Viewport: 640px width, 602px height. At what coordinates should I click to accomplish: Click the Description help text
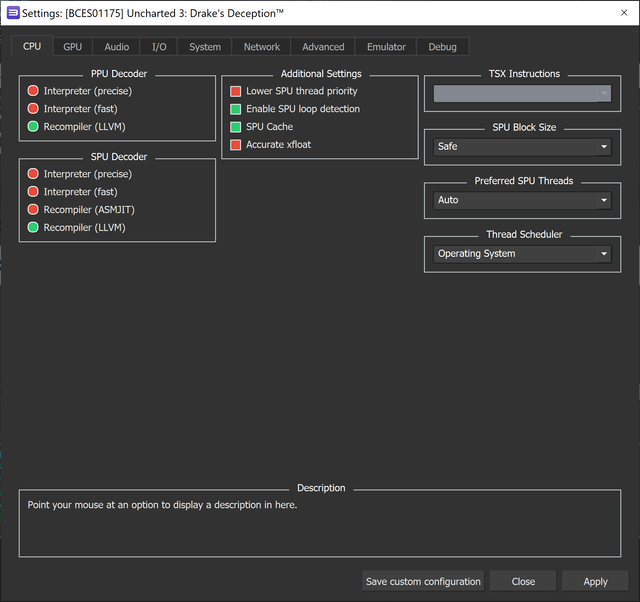click(x=162, y=505)
